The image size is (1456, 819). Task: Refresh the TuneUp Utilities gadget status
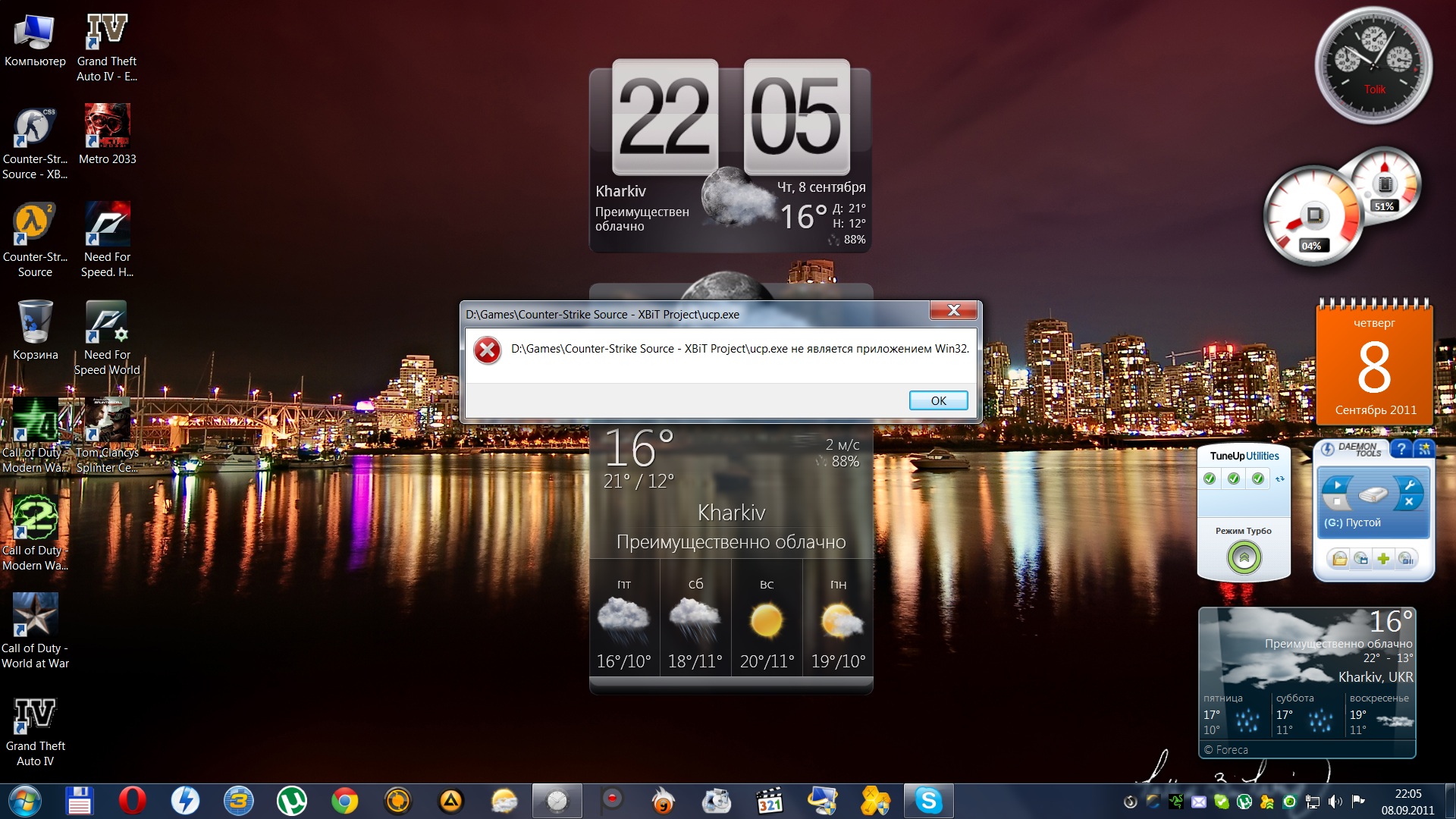pos(1280,479)
